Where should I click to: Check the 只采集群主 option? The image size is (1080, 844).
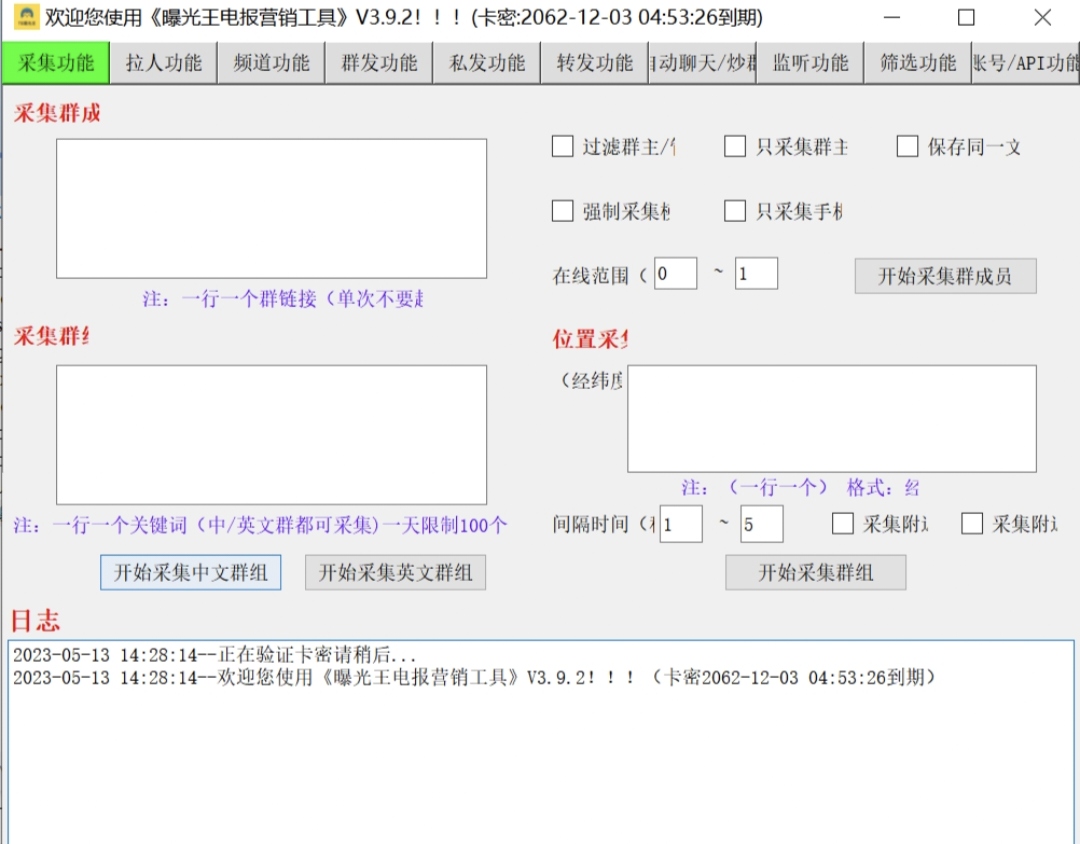coord(734,146)
